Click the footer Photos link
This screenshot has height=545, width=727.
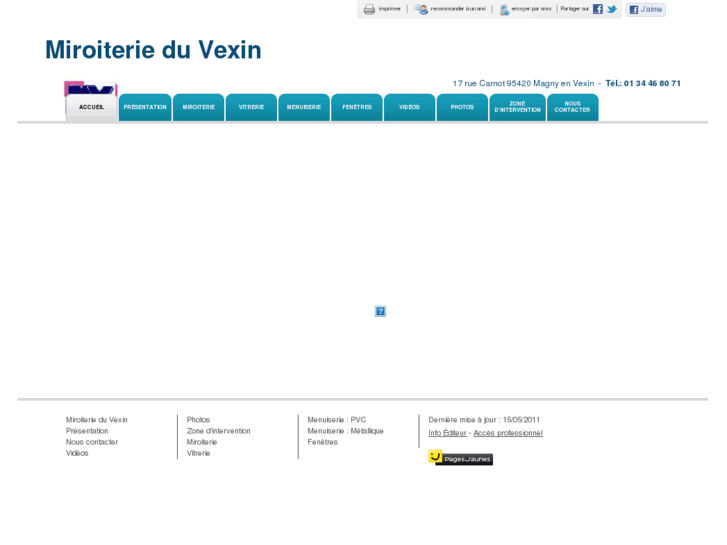pos(198,420)
